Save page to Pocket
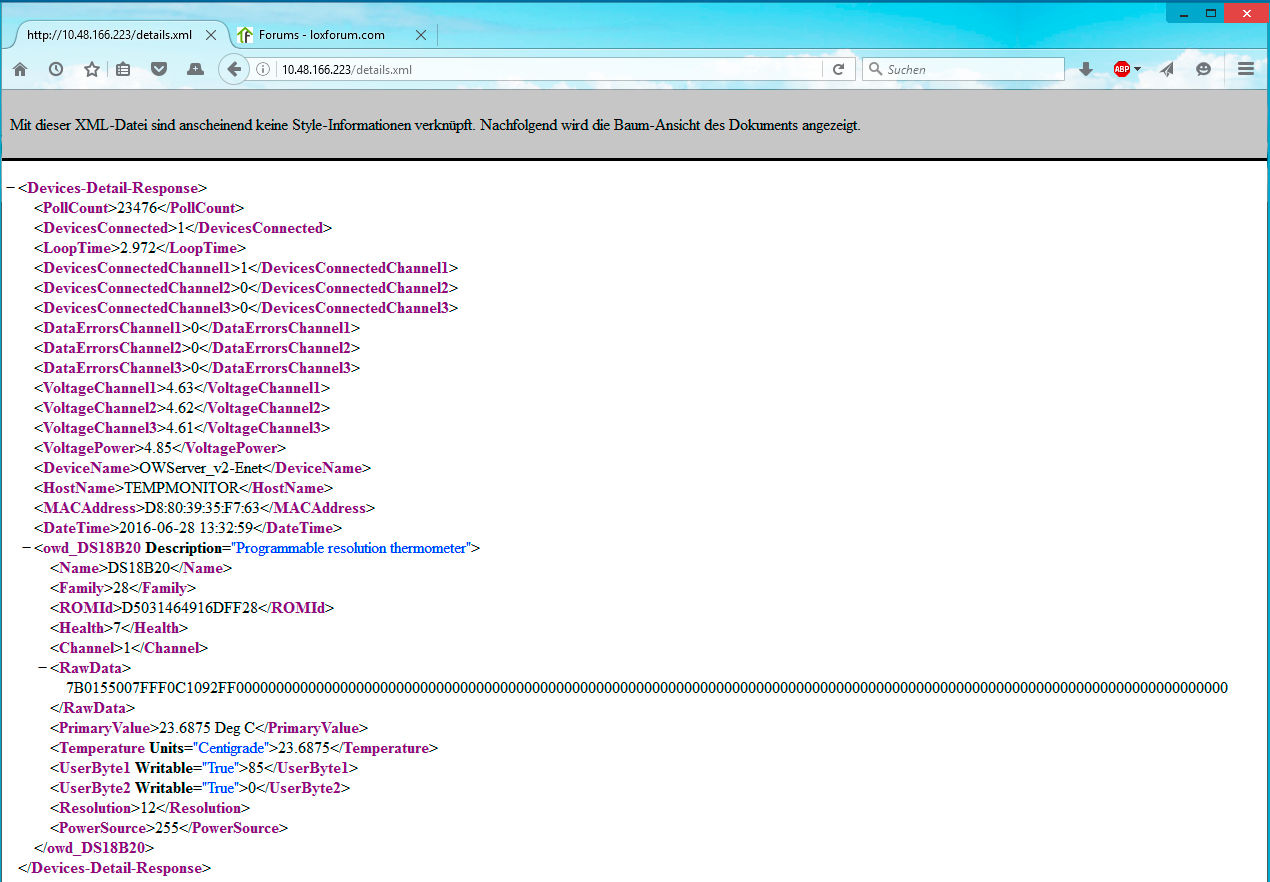The image size is (1270, 882). [159, 69]
